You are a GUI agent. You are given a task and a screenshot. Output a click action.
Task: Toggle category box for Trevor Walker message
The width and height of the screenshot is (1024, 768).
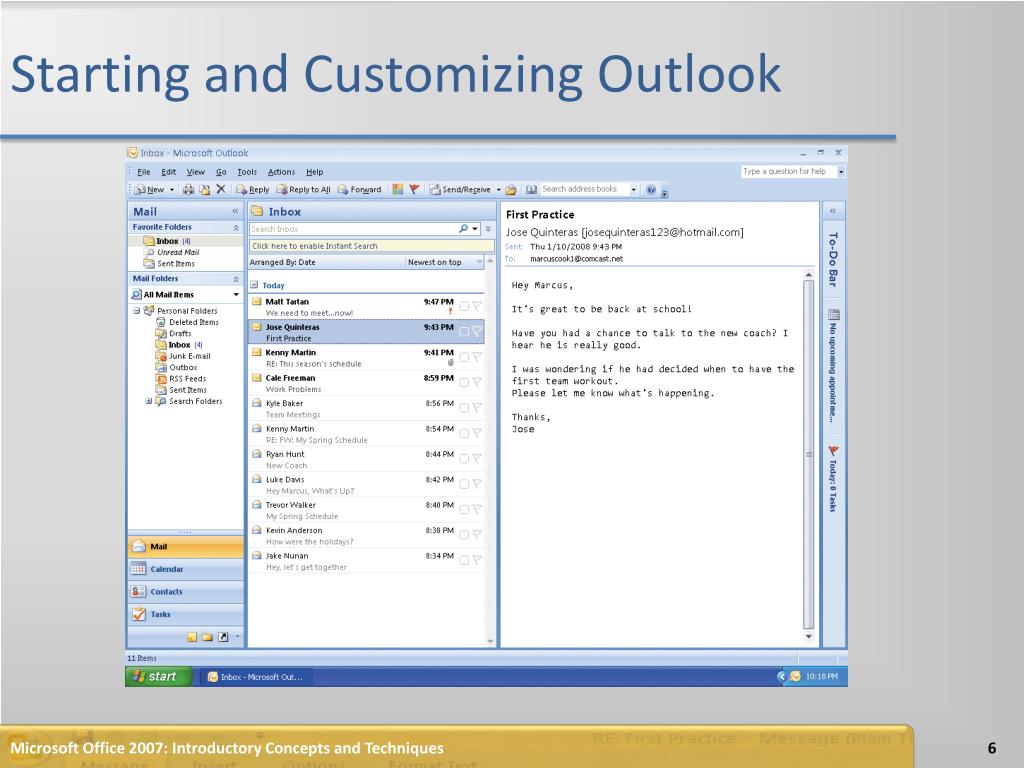pyautogui.click(x=464, y=509)
